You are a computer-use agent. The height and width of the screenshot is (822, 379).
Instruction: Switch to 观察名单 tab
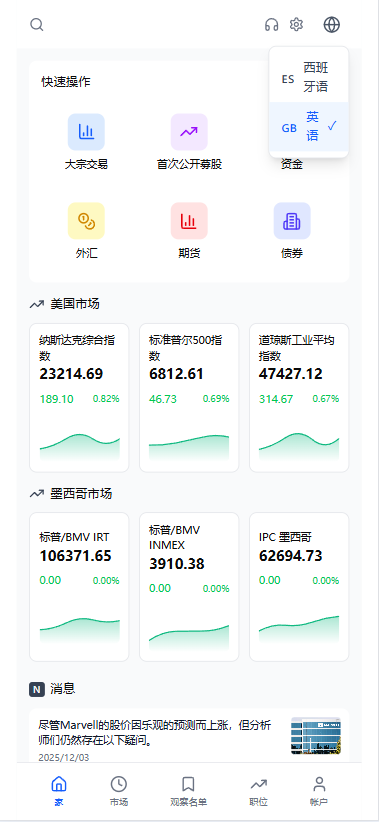(188, 791)
